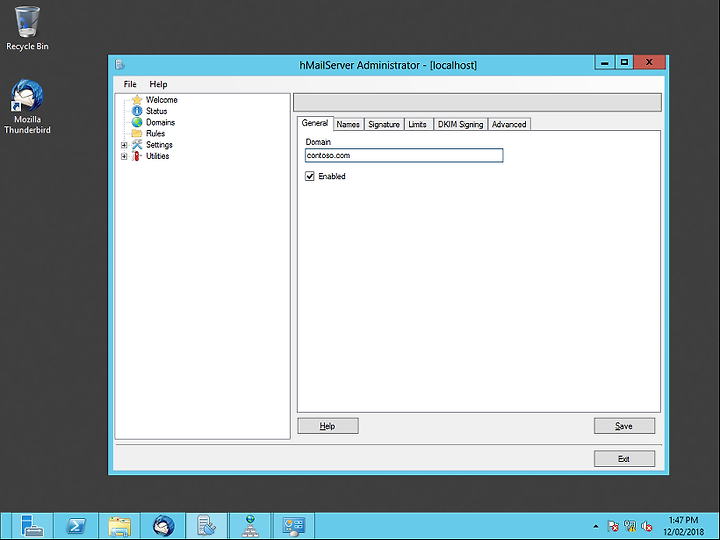Open Server Manager from taskbar

31,526
